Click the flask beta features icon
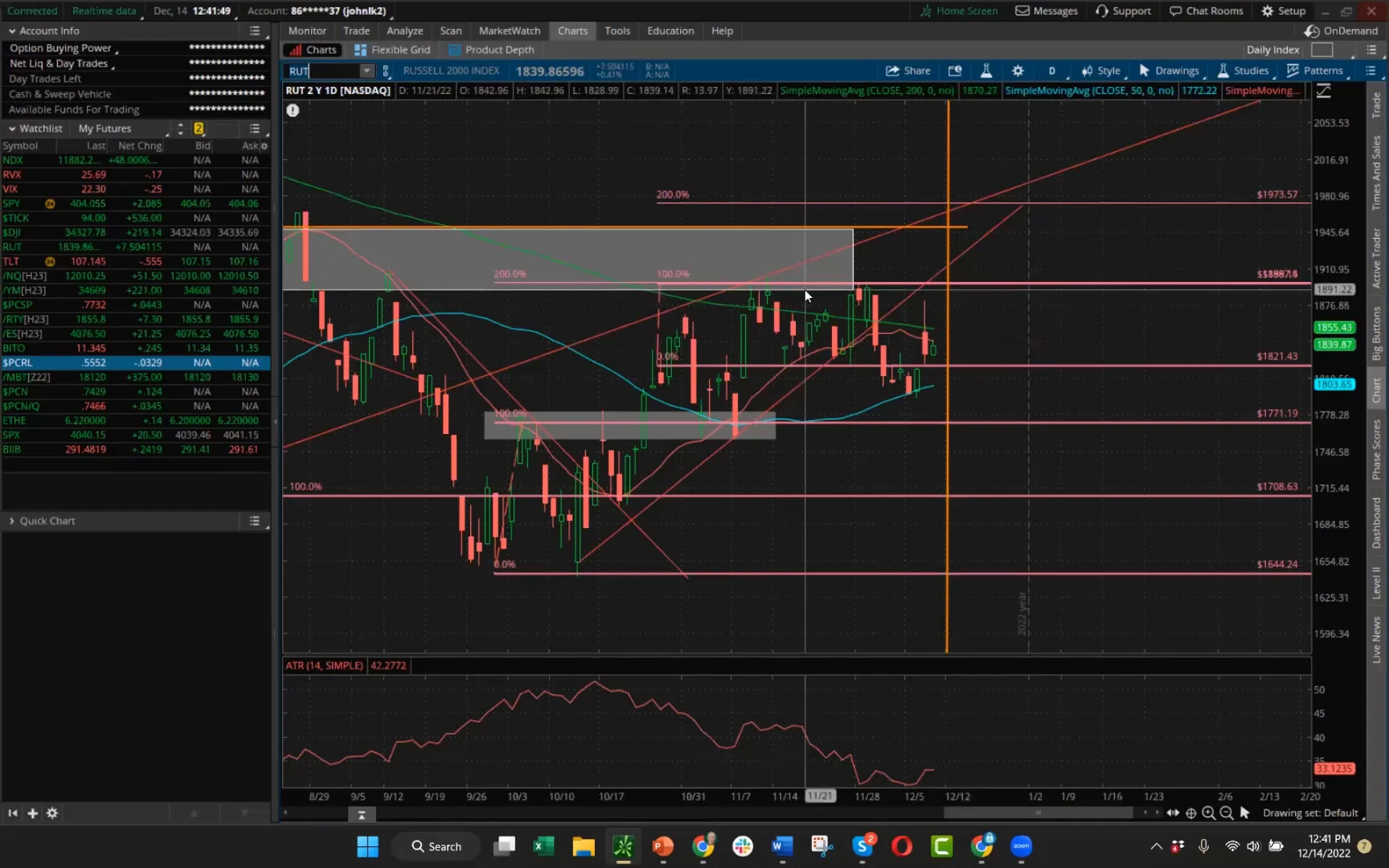Image resolution: width=1389 pixels, height=868 pixels. pos(986,71)
